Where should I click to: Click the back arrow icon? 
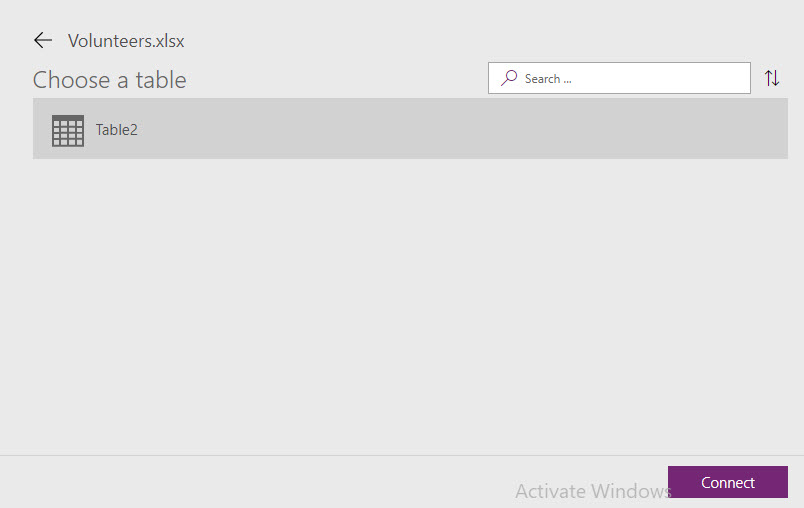coord(42,40)
